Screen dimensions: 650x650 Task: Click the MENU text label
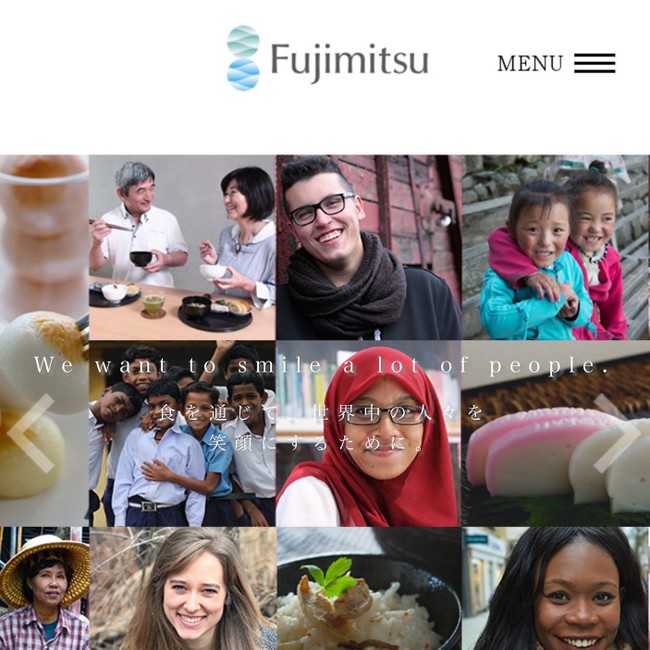pyautogui.click(x=530, y=63)
